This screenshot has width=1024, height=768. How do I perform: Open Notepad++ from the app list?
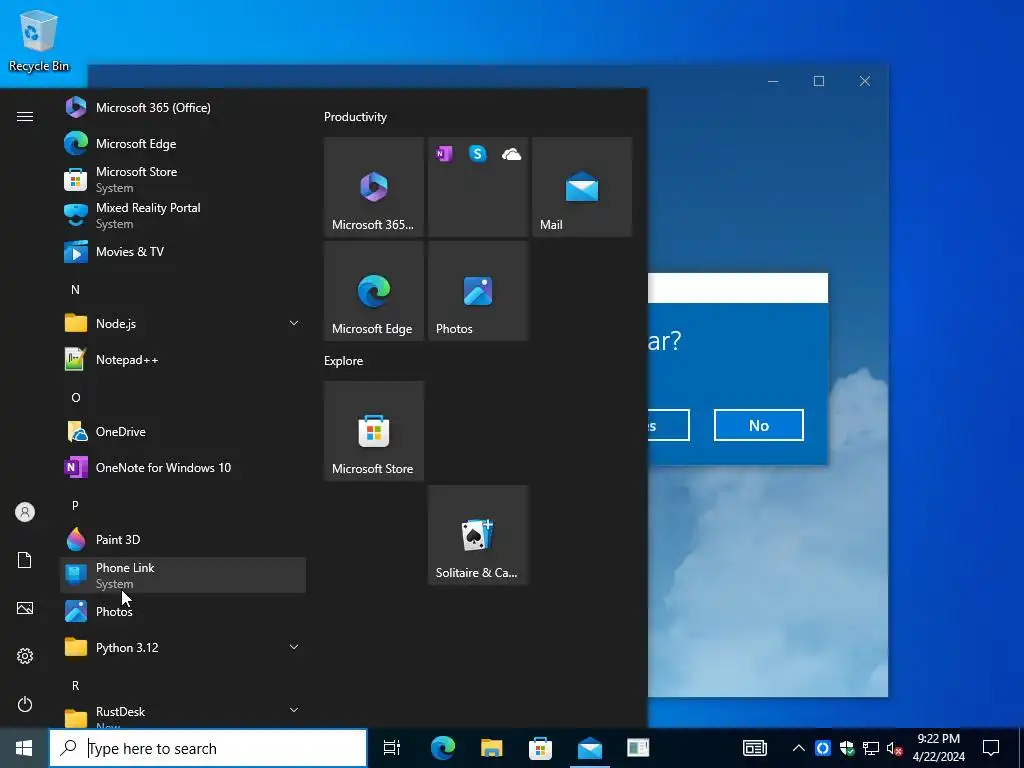pos(183,360)
